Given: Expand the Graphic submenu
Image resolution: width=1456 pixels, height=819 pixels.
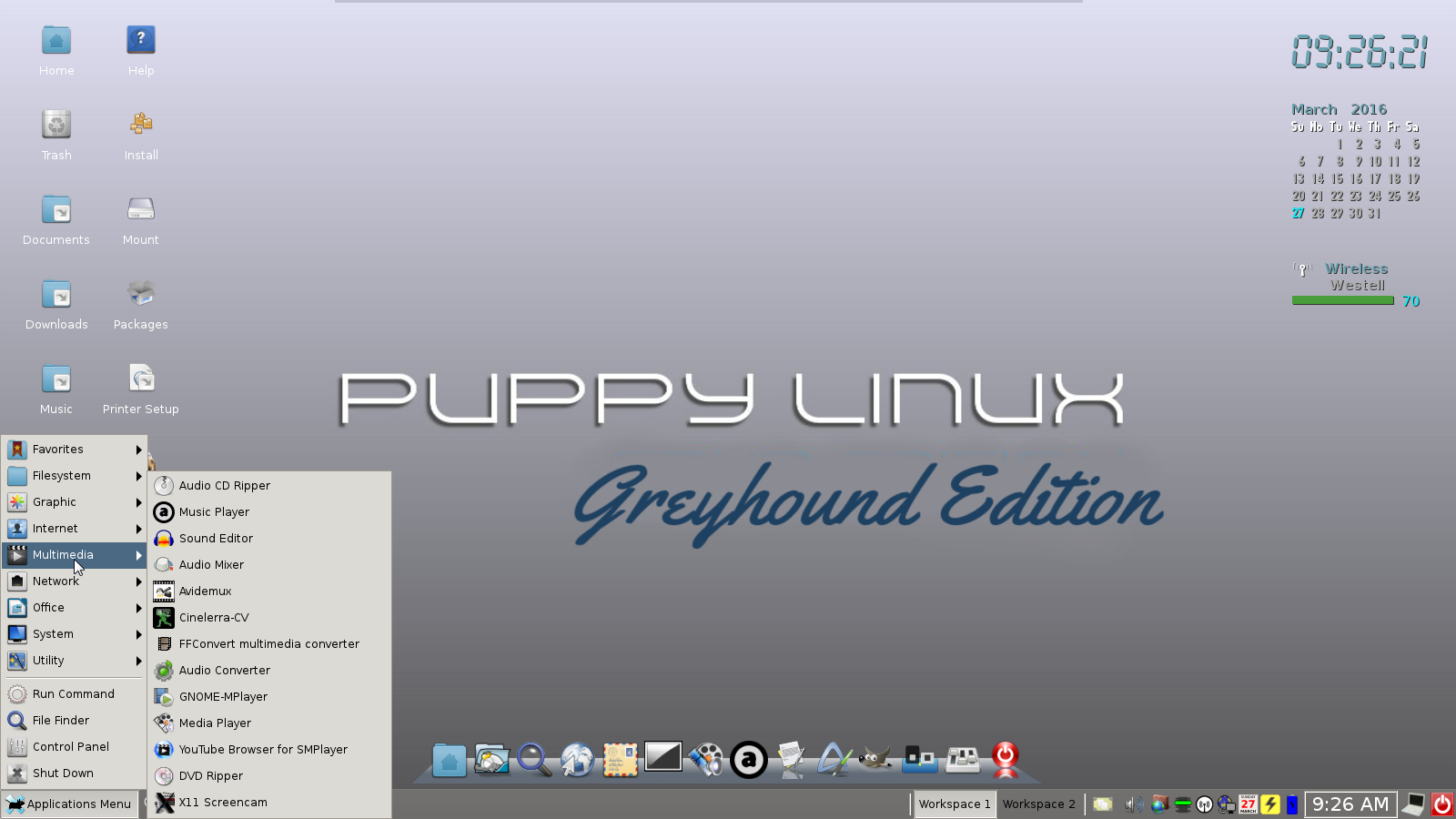Looking at the screenshot, I should [x=75, y=502].
